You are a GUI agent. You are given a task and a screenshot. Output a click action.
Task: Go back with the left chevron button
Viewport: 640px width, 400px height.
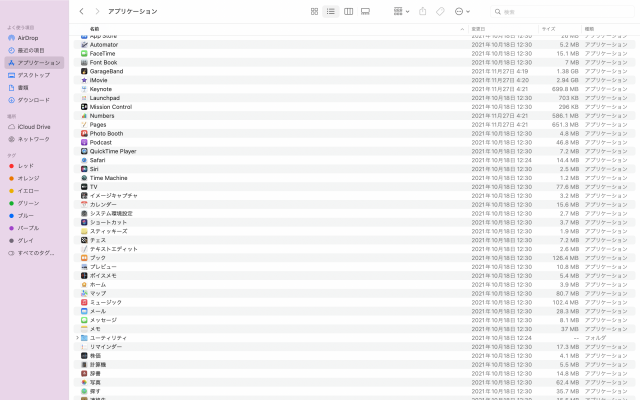click(x=82, y=11)
